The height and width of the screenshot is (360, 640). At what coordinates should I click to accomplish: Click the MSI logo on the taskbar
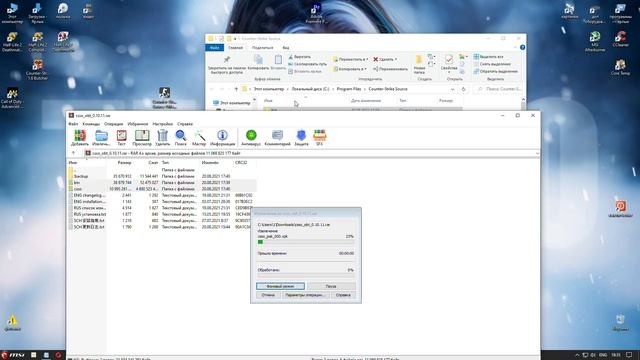pos(13,355)
